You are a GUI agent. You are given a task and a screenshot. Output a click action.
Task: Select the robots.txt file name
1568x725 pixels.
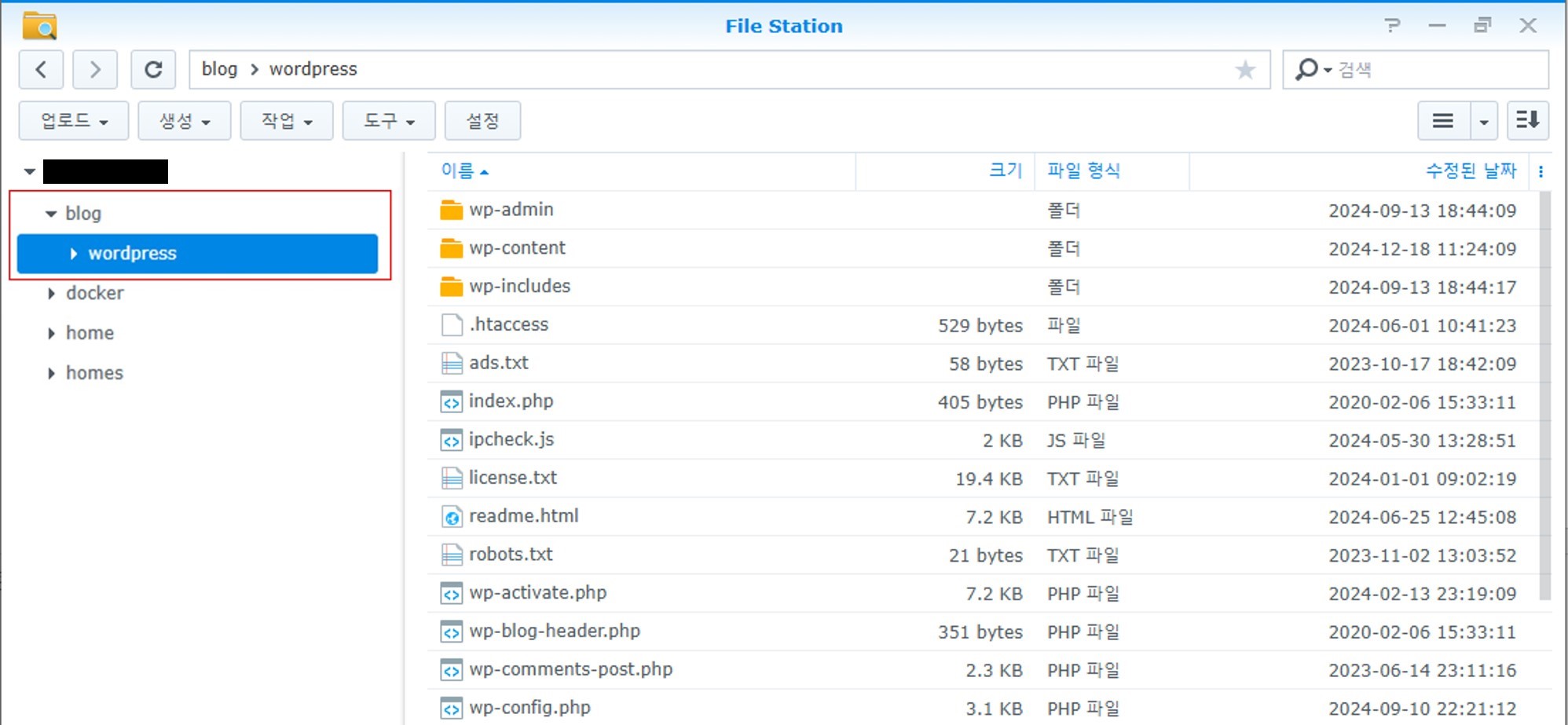[511, 555]
